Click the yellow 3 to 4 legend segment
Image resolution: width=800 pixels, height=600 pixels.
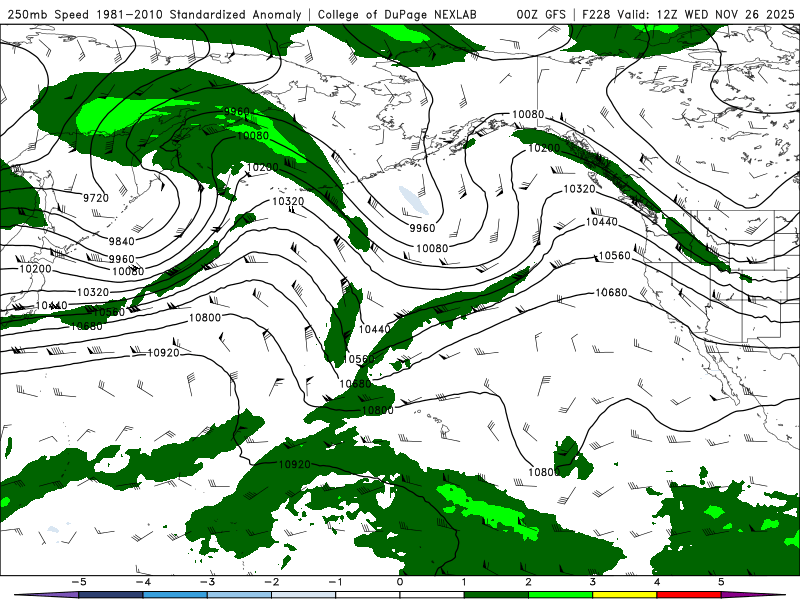(624, 595)
